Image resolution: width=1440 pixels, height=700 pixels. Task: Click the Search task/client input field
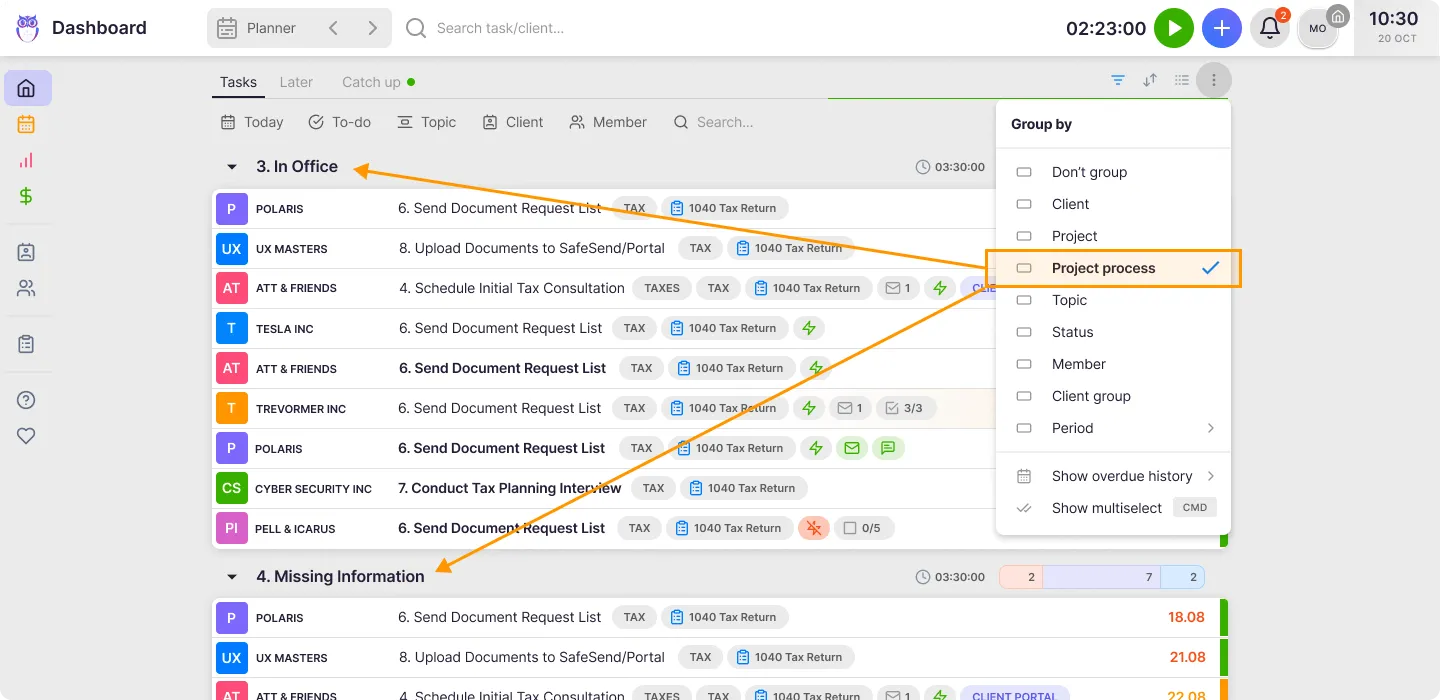click(x=520, y=28)
